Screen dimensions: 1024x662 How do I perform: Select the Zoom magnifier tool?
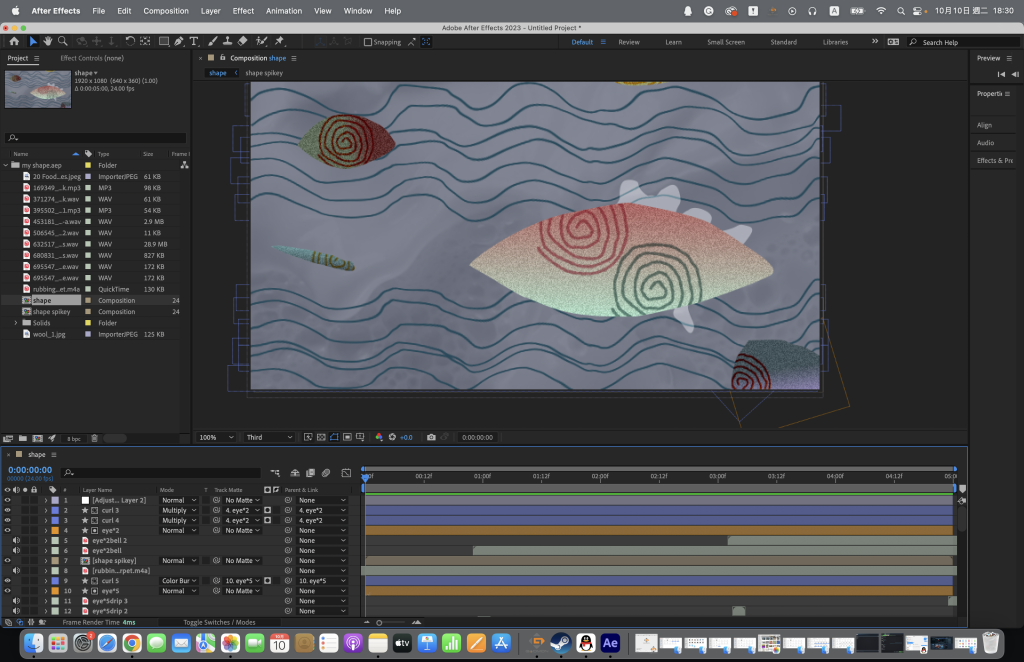point(63,42)
